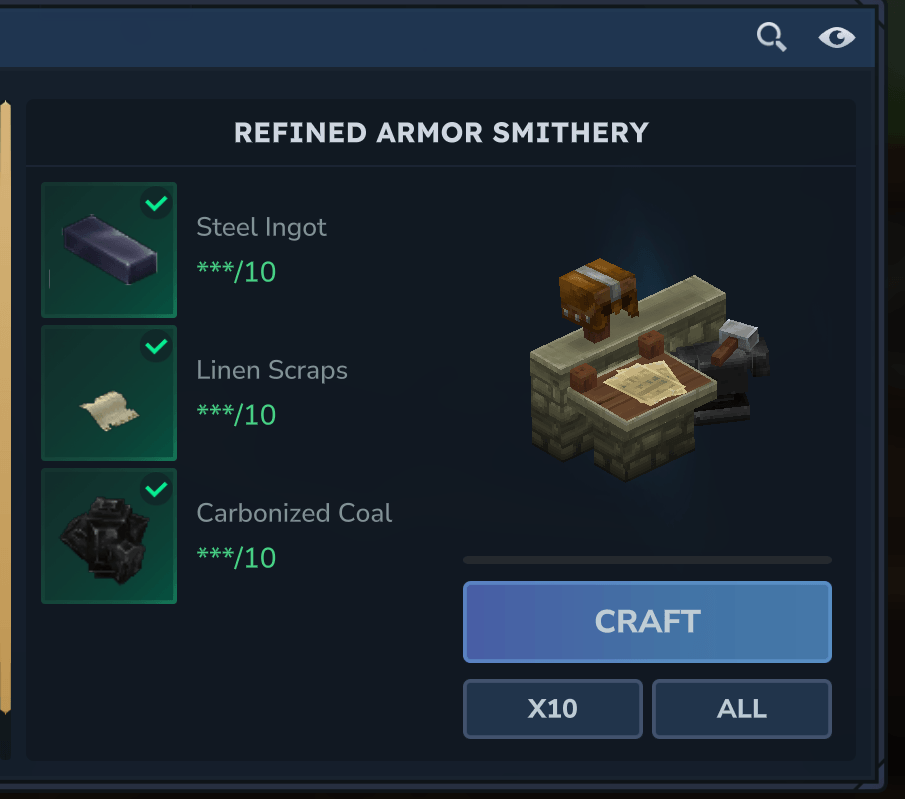
Task: Select the Linen Scraps item icon
Action: (109, 393)
